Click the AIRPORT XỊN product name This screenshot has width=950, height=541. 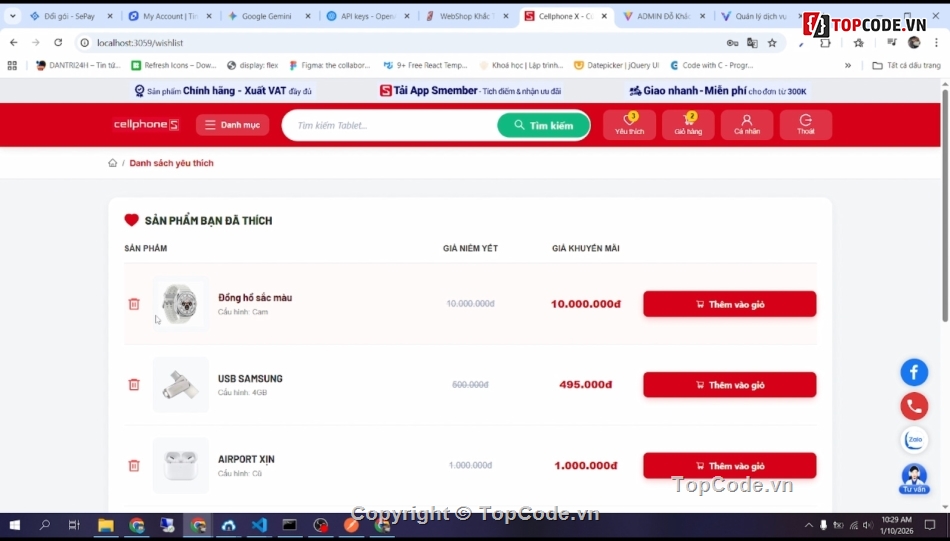[246, 459]
